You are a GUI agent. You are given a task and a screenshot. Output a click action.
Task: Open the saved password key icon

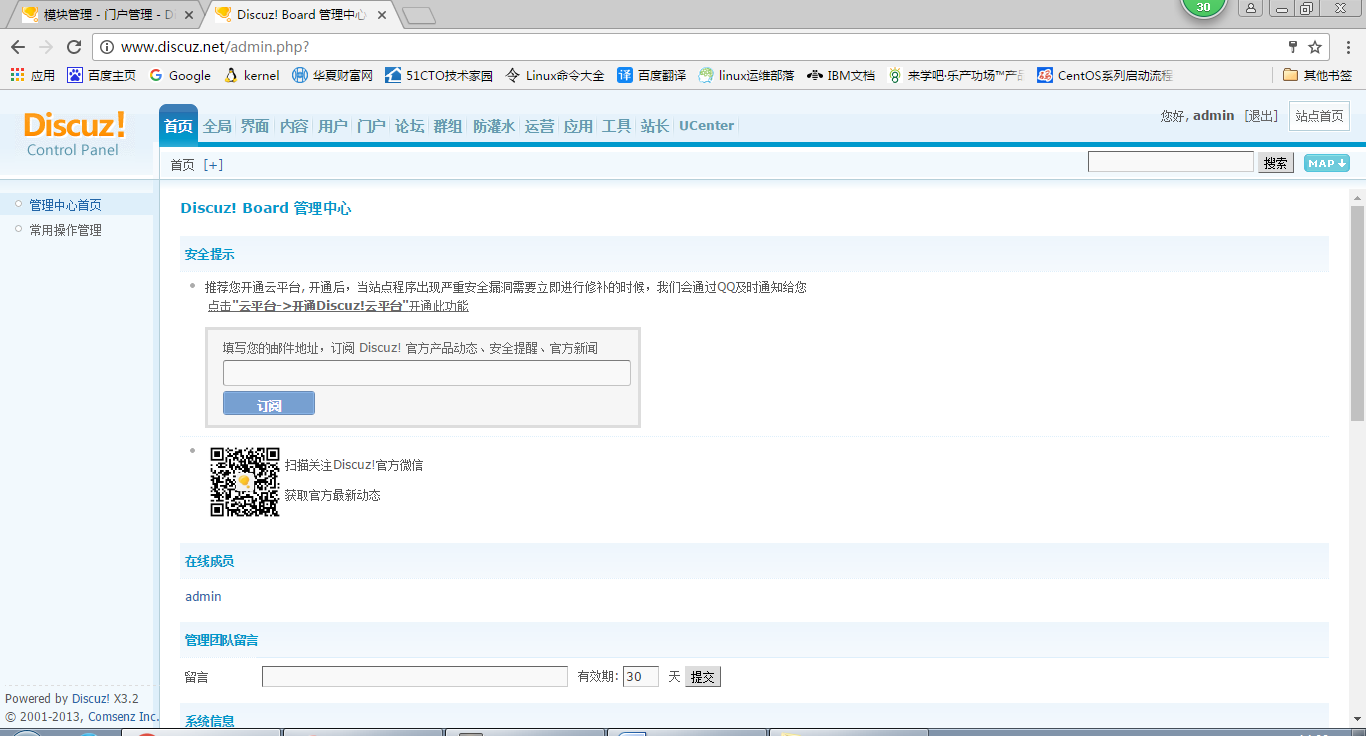tap(1292, 47)
